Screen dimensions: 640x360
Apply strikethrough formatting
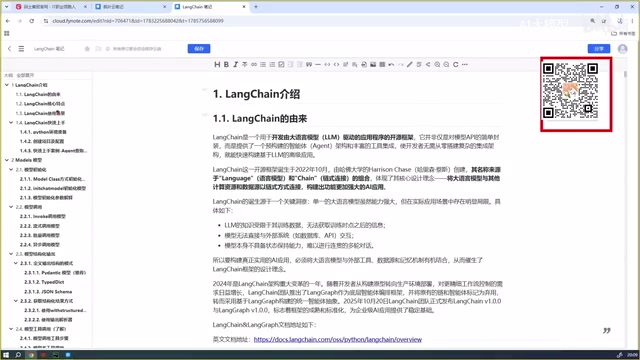pos(244,64)
